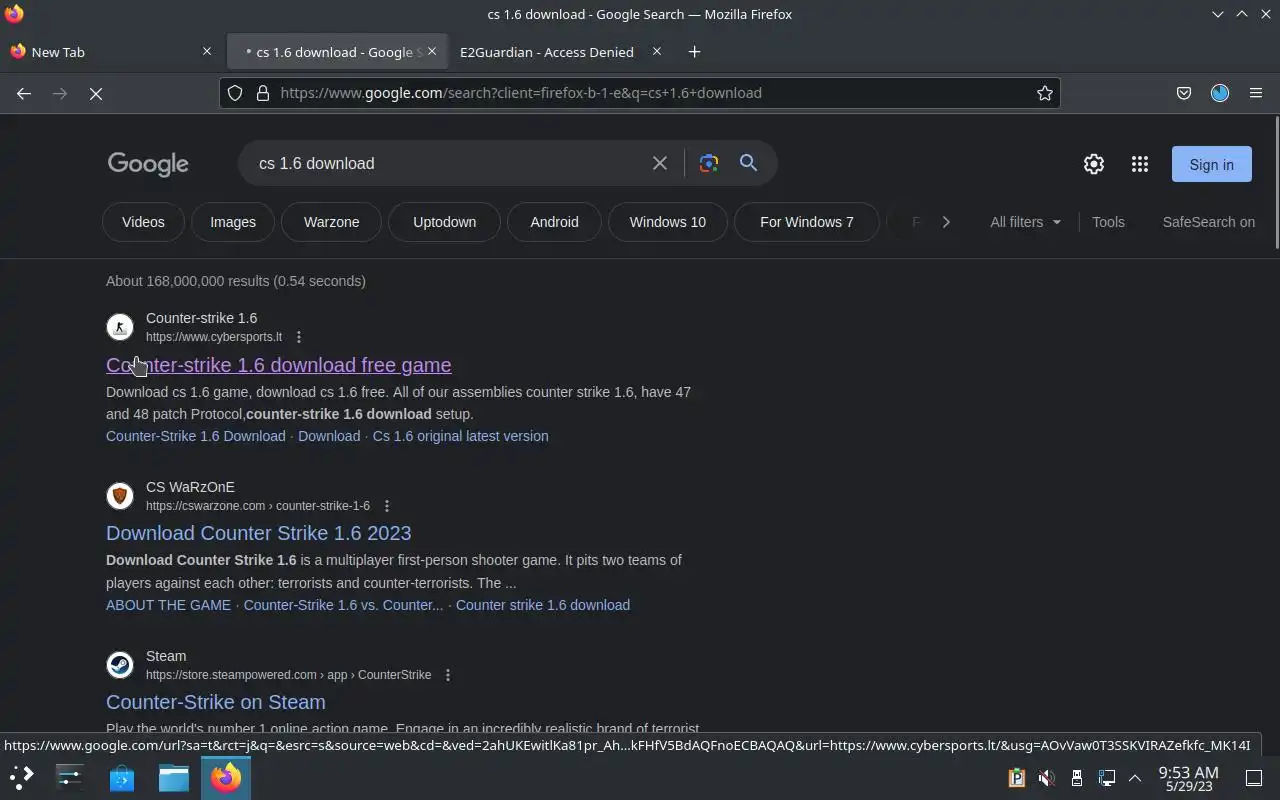The height and width of the screenshot is (800, 1280).
Task: Close the New Tab tab
Action: [207, 51]
